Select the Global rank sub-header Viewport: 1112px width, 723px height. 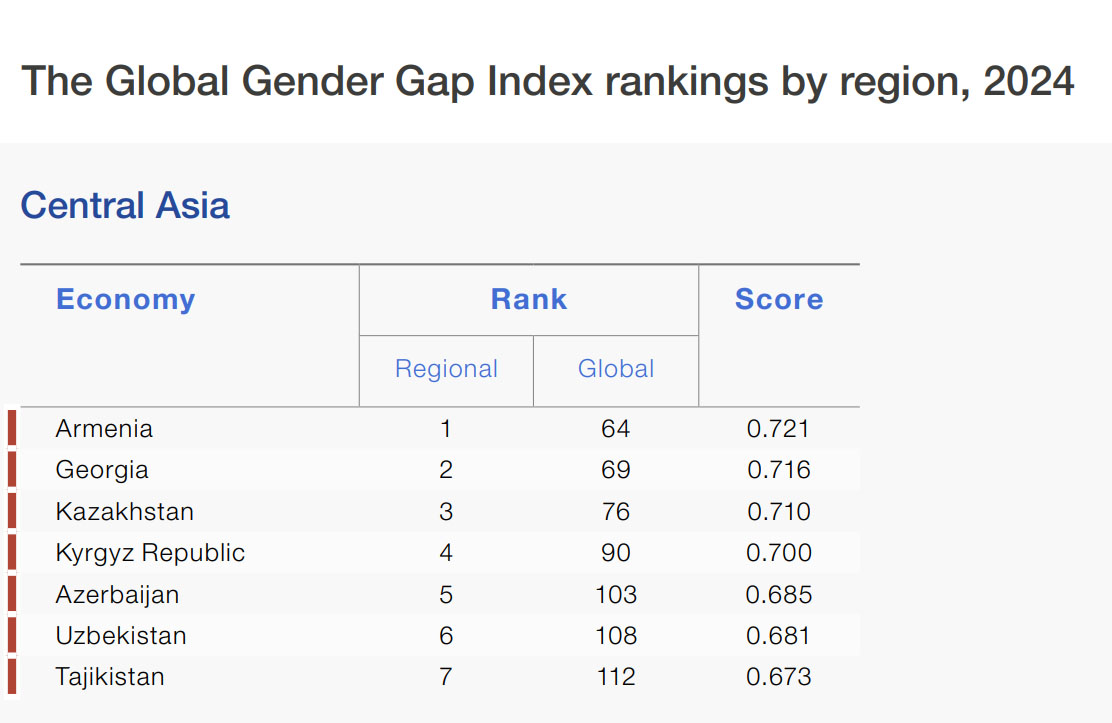[616, 369]
